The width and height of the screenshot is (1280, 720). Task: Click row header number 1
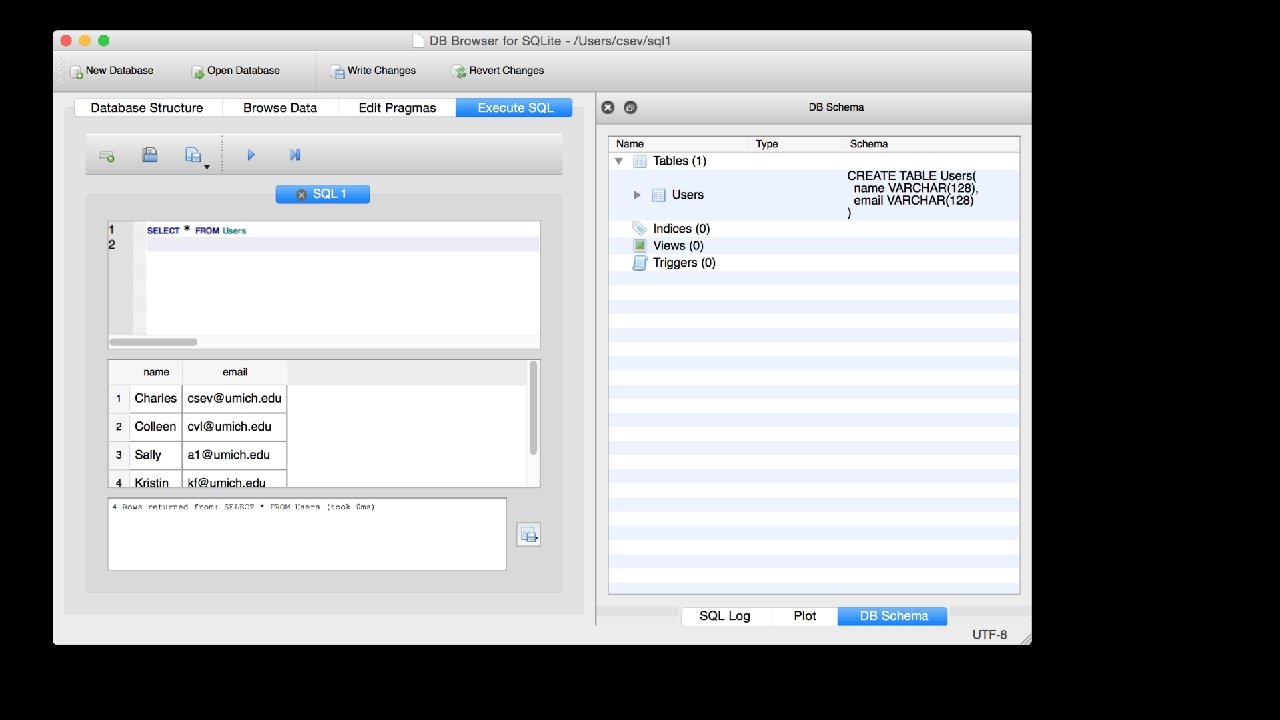(x=119, y=398)
